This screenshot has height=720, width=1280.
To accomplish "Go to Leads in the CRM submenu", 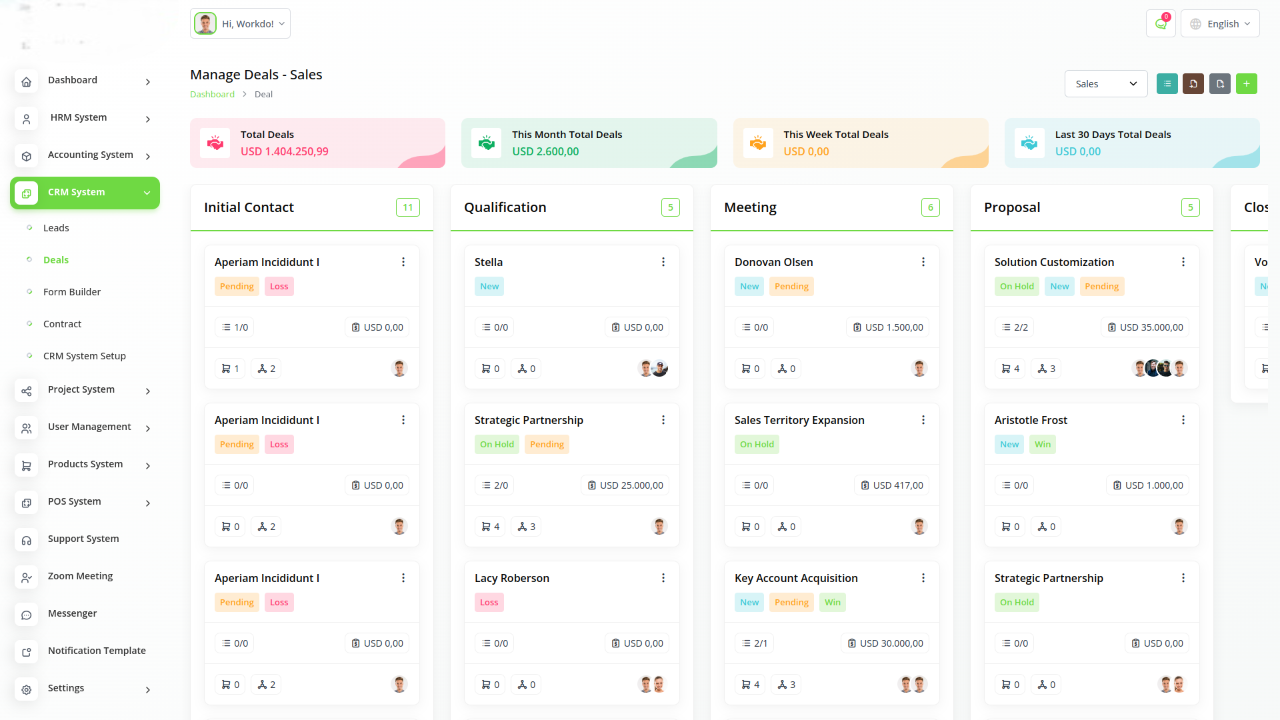I will coord(56,228).
